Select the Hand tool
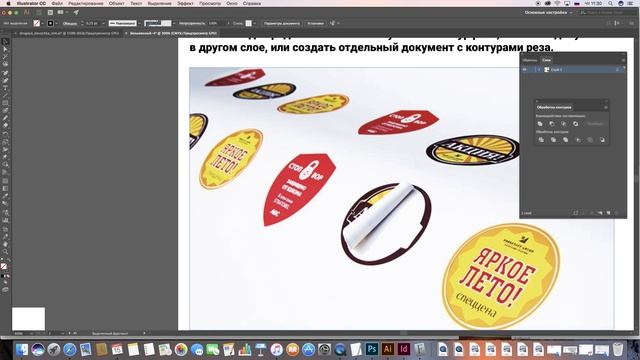 click(5, 244)
